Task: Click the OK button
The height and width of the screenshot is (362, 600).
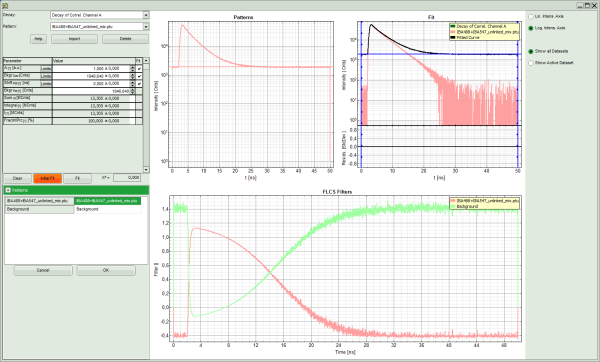Action: [106, 271]
